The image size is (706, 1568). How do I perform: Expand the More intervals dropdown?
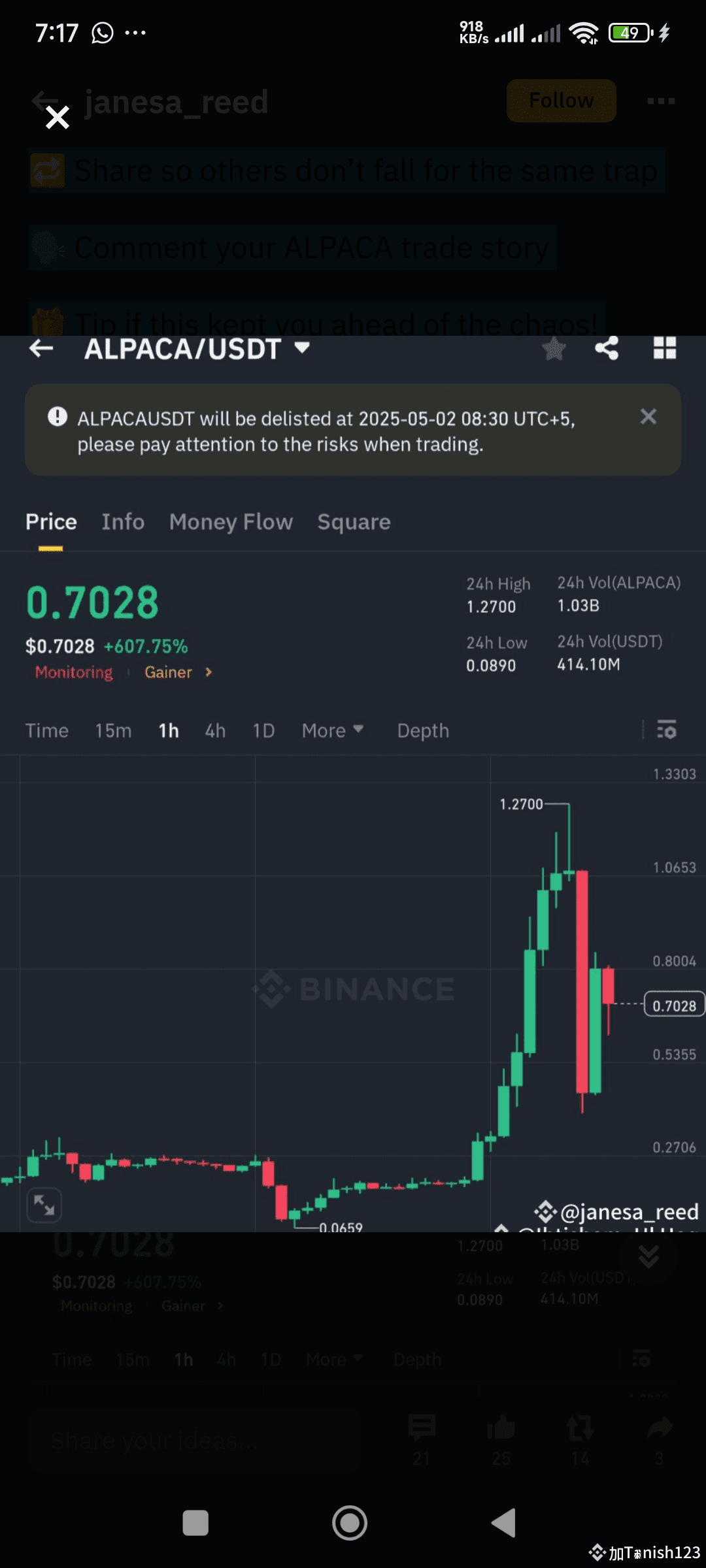point(332,730)
